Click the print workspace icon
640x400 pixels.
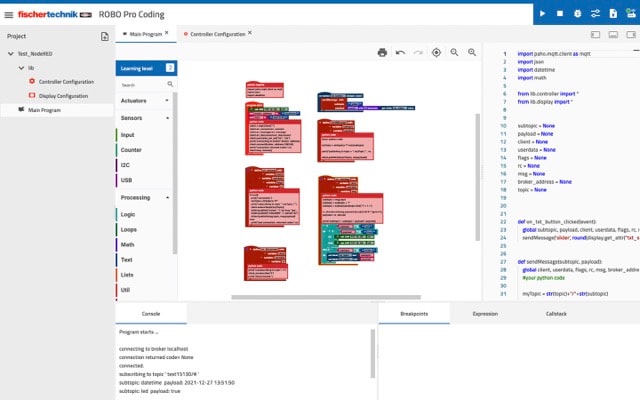382,52
